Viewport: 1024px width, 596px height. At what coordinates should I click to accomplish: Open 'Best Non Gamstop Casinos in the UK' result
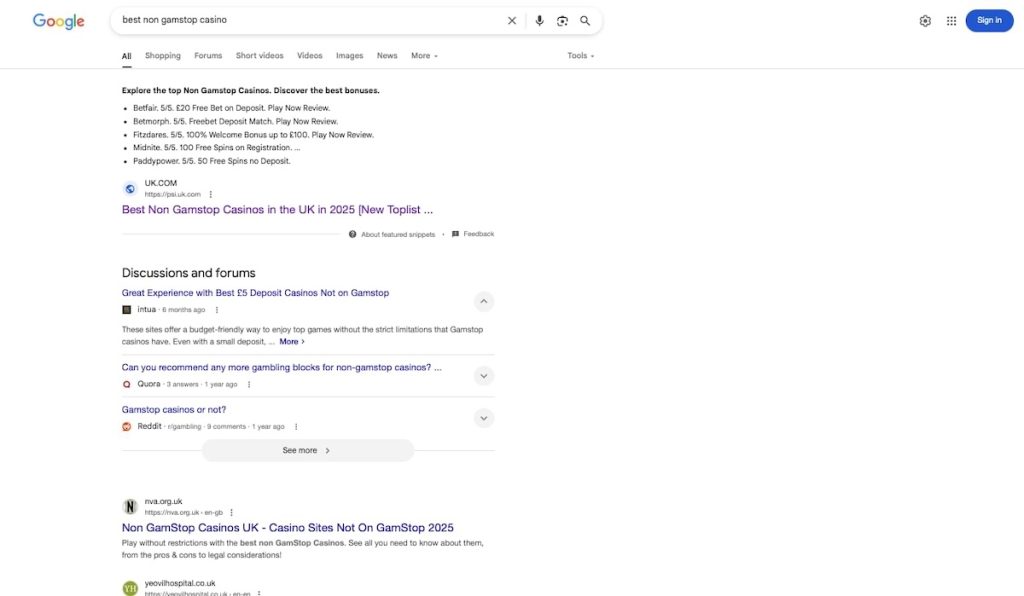277,208
